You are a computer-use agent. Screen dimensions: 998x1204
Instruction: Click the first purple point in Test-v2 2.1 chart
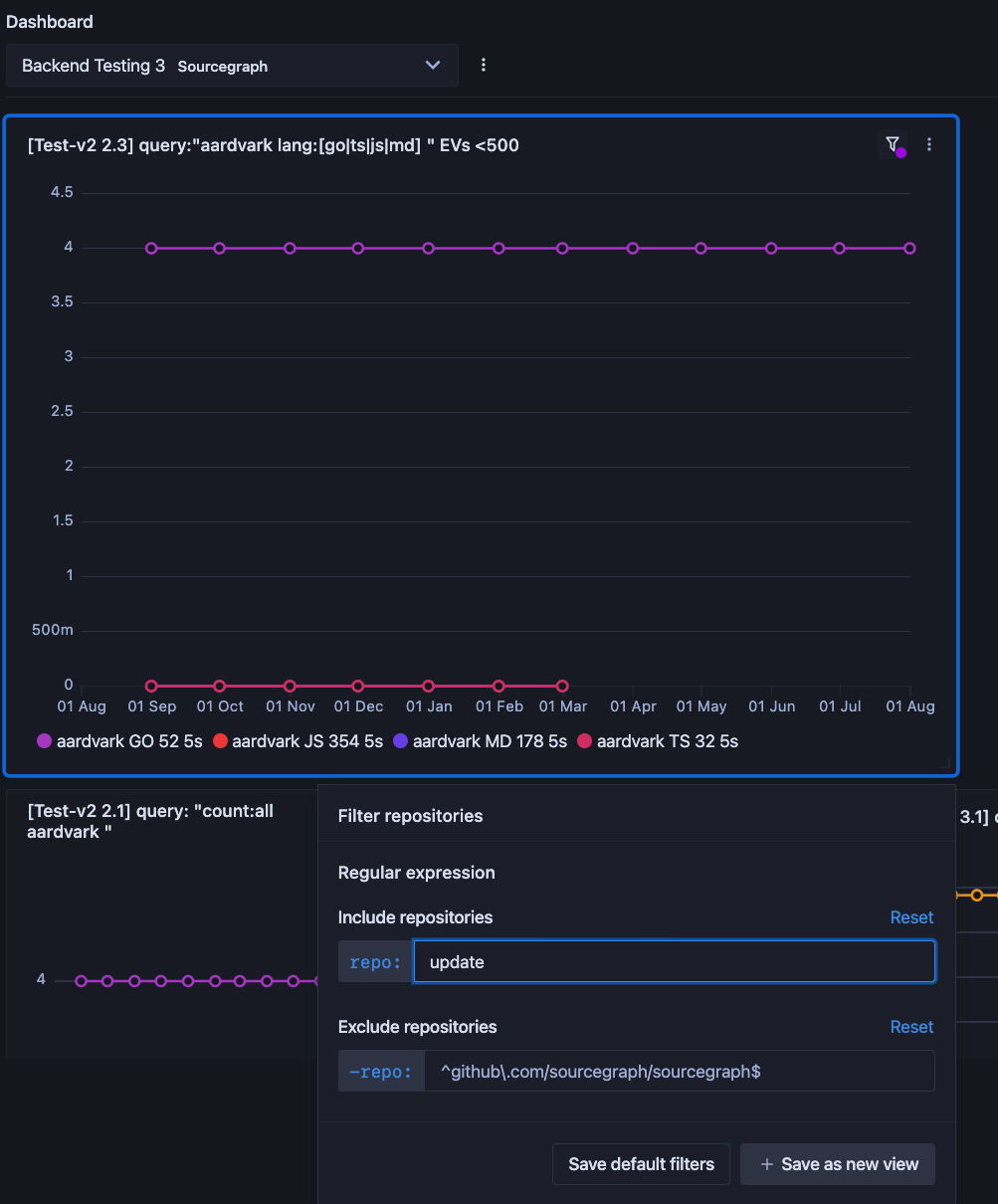[82, 981]
